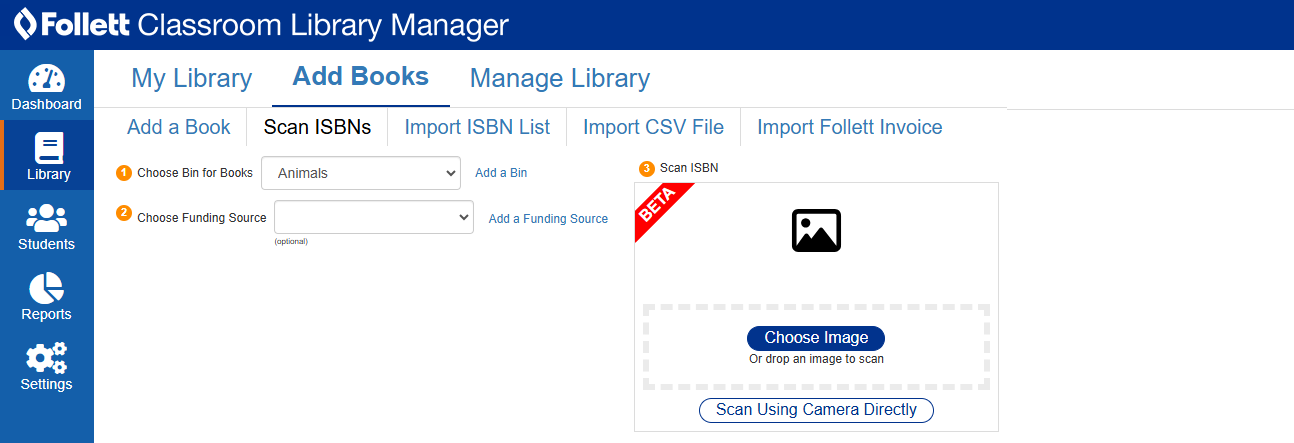The height and width of the screenshot is (443, 1294).
Task: Switch to the Manage Library tab
Action: click(559, 78)
